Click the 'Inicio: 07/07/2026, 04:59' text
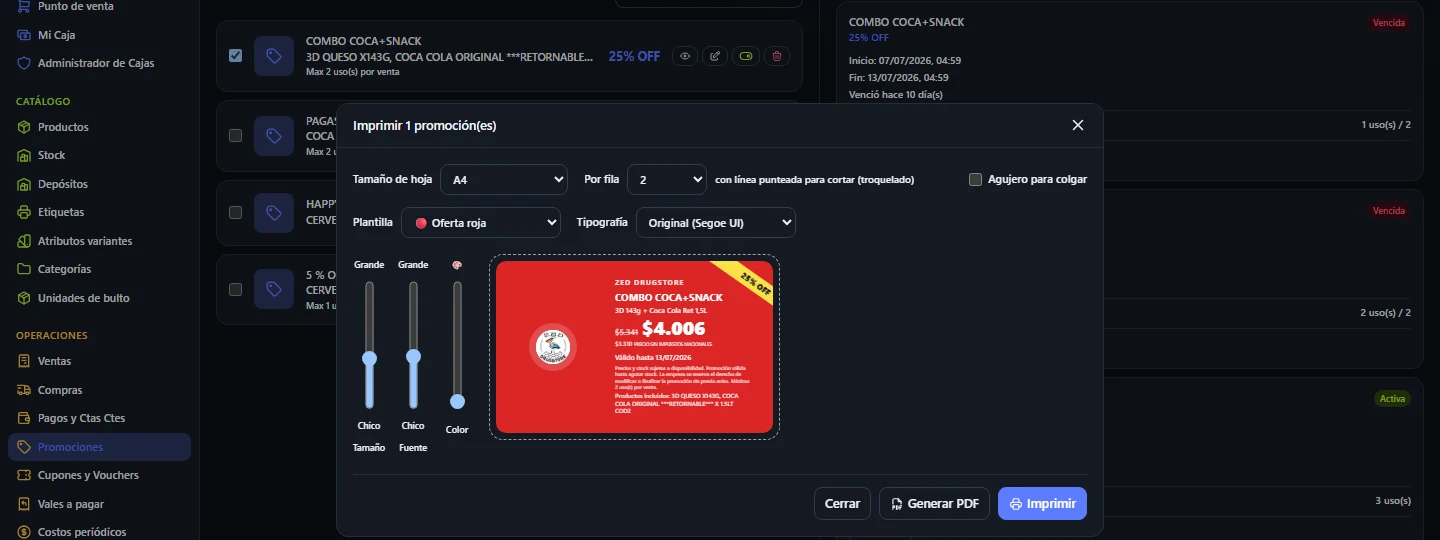Viewport: 1440px width, 540px height. [x=905, y=61]
